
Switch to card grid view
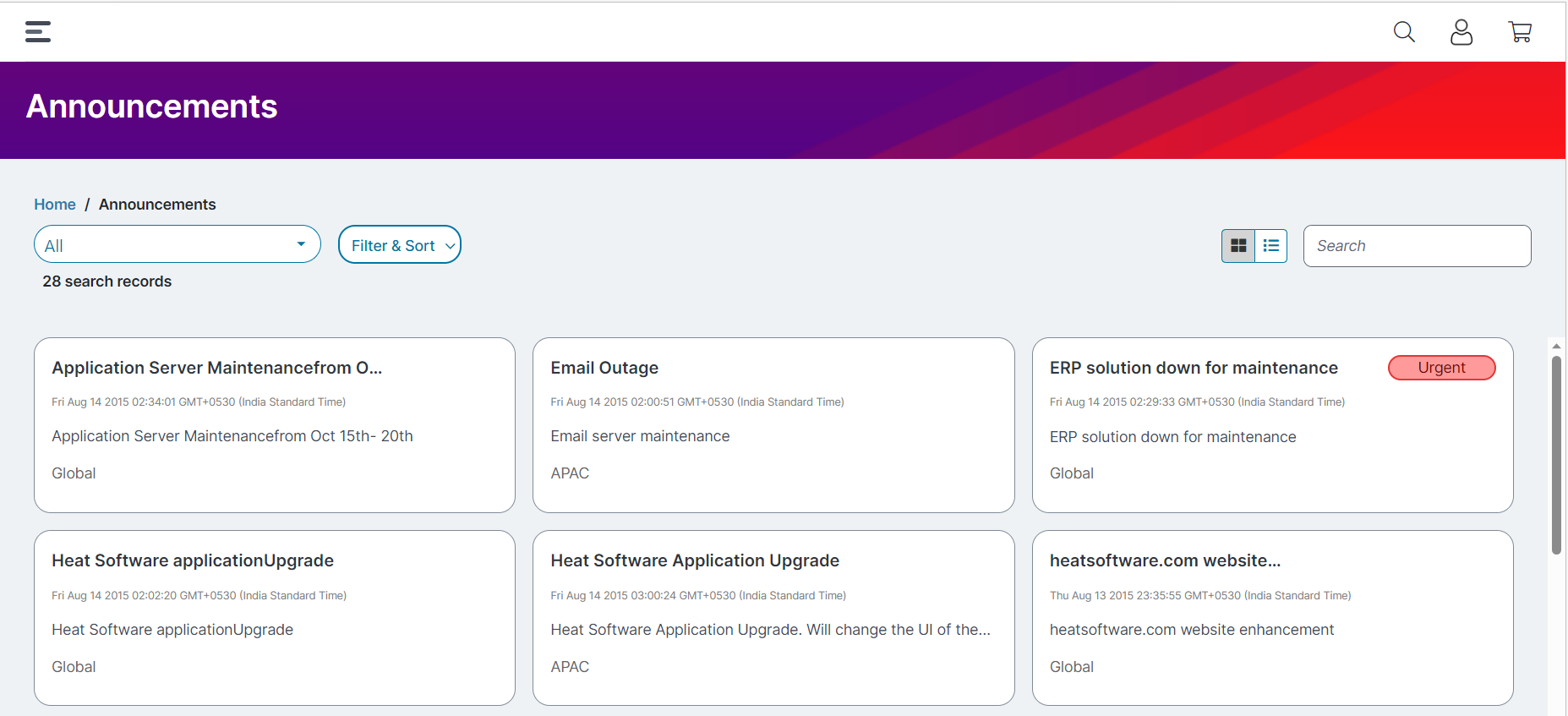1238,246
